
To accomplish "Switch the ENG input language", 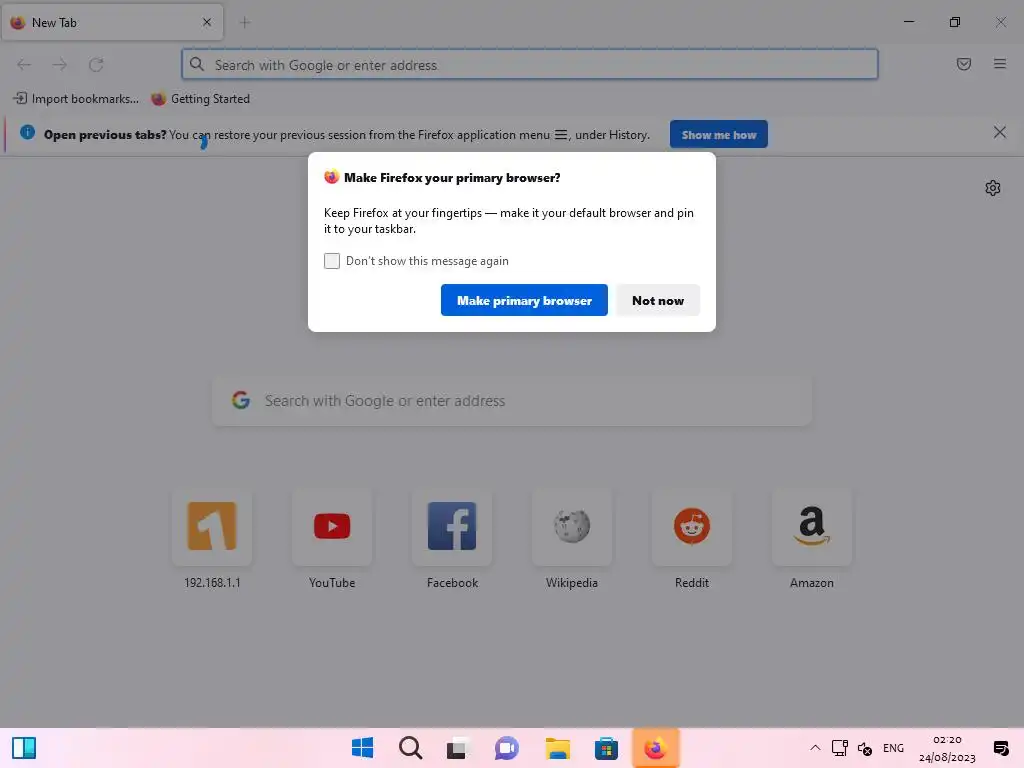I will click(x=893, y=748).
